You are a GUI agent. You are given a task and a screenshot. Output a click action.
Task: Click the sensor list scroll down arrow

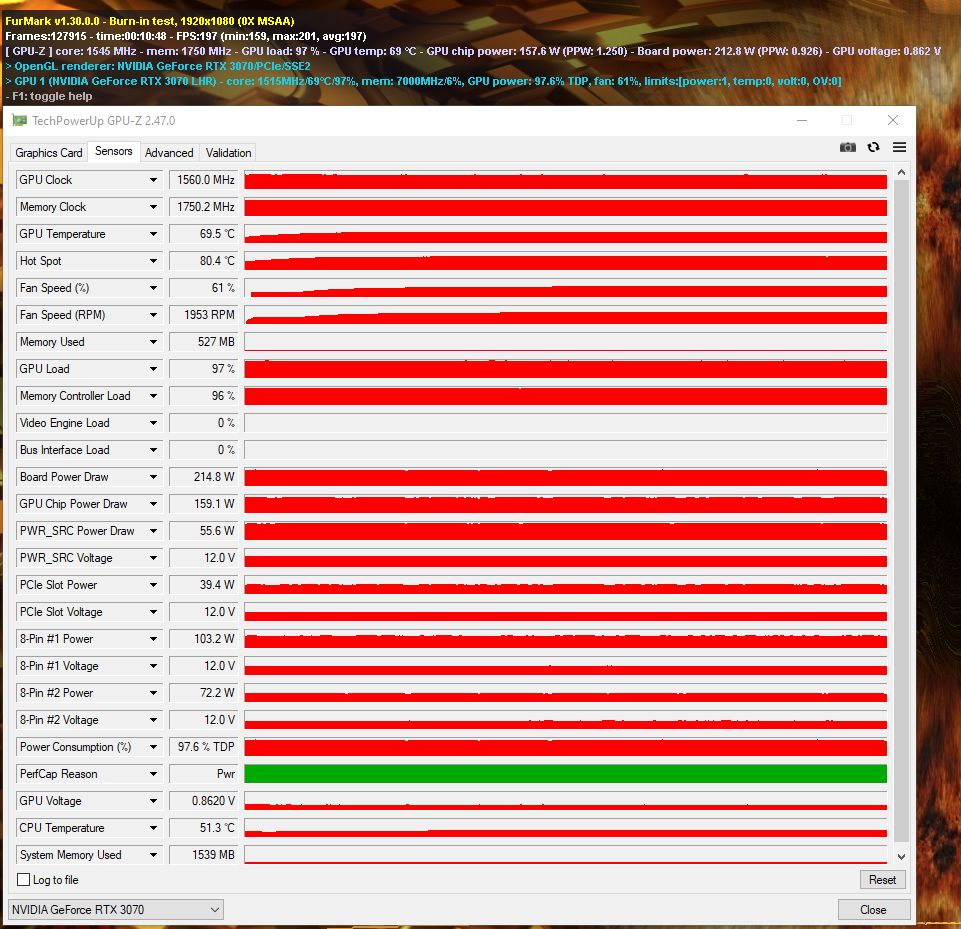901,856
